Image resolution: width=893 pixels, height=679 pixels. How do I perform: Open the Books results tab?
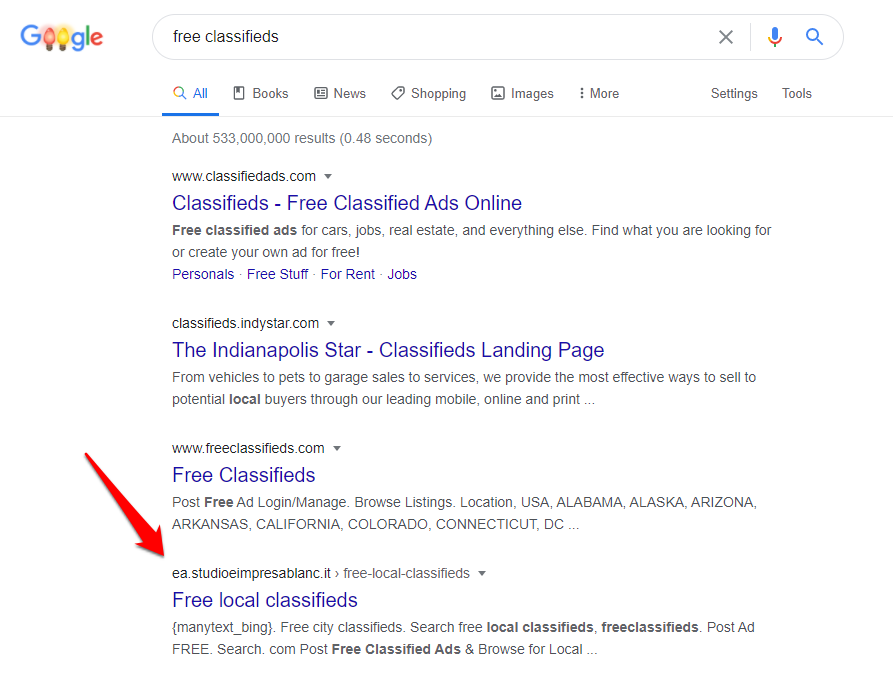(x=260, y=93)
